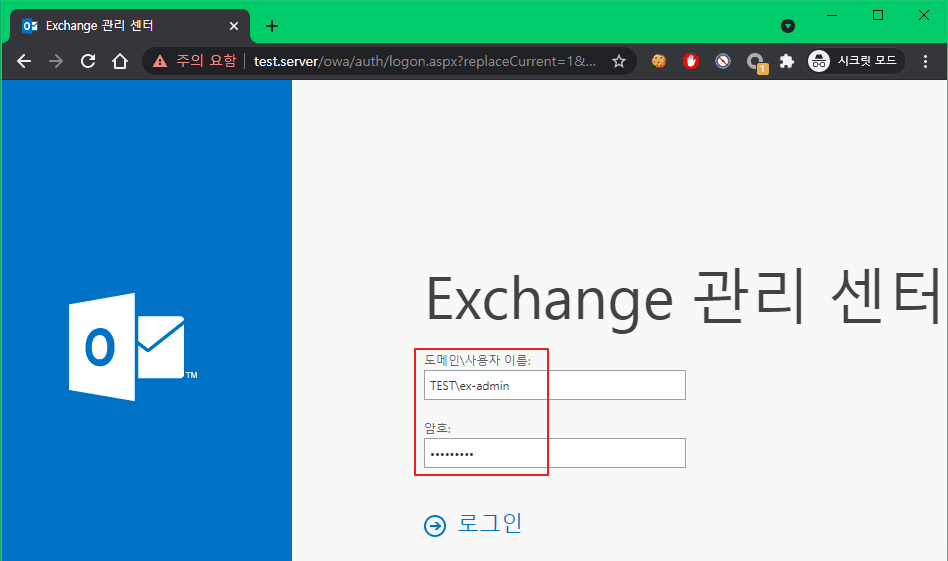This screenshot has width=948, height=561.
Task: Close the Exchange 관리 센터 tab
Action: (234, 26)
